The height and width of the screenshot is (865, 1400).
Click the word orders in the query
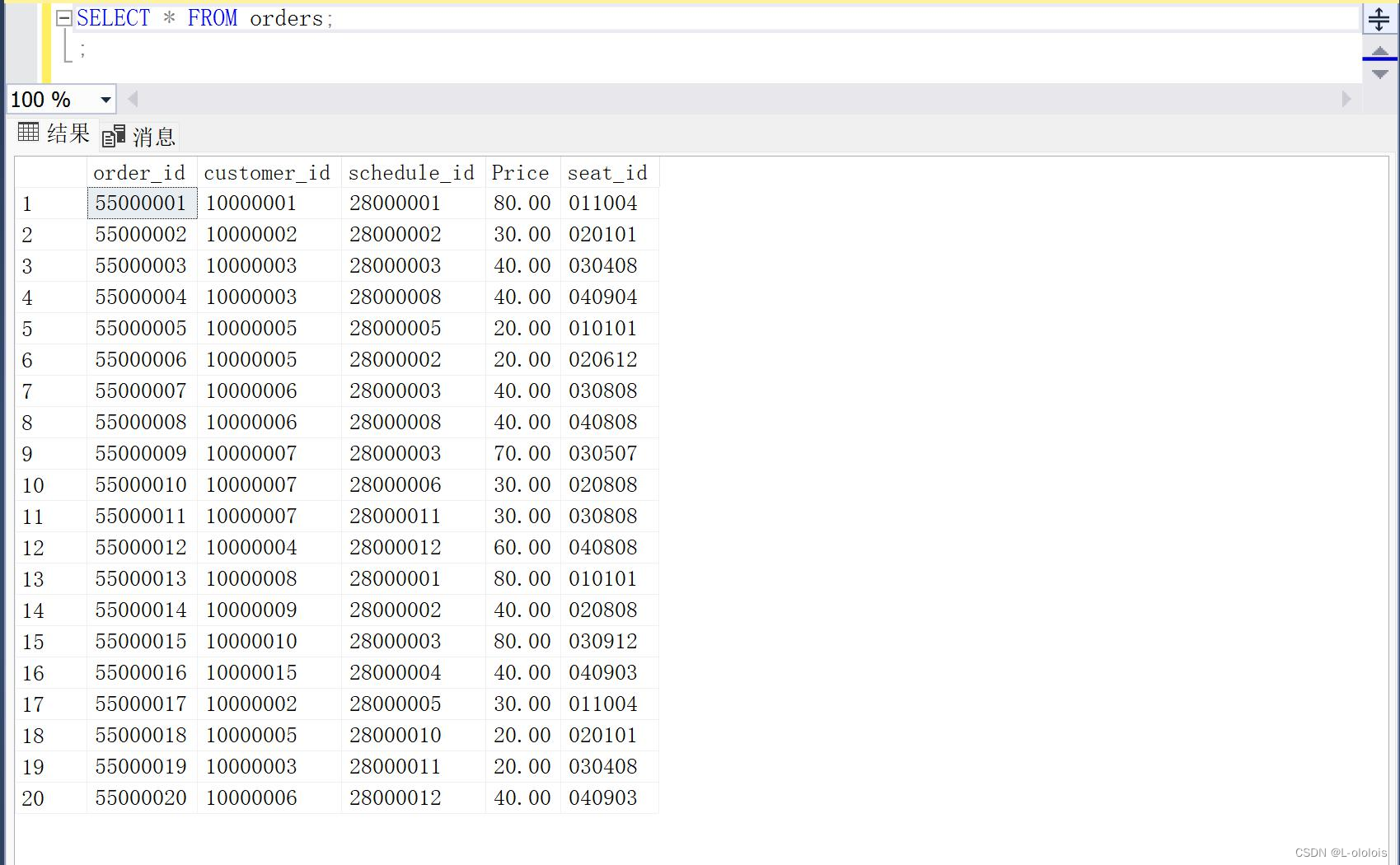coord(286,18)
